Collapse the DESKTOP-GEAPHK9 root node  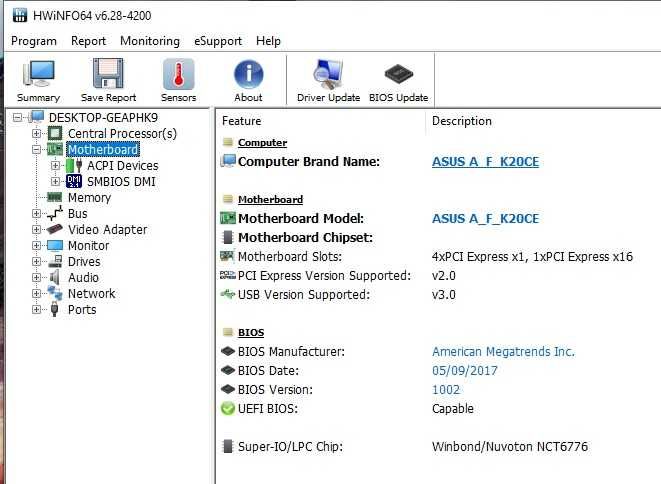click(17, 117)
